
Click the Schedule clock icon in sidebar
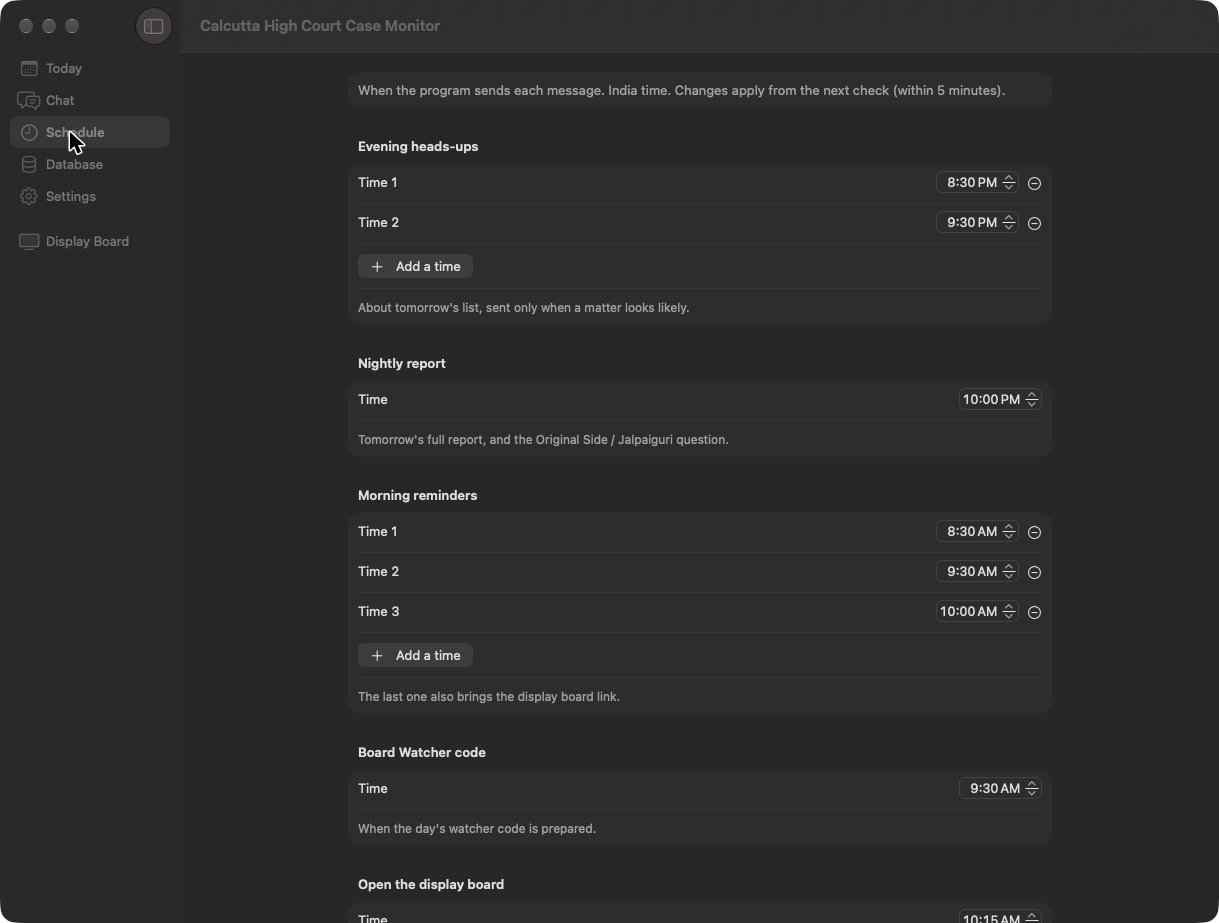point(29,132)
